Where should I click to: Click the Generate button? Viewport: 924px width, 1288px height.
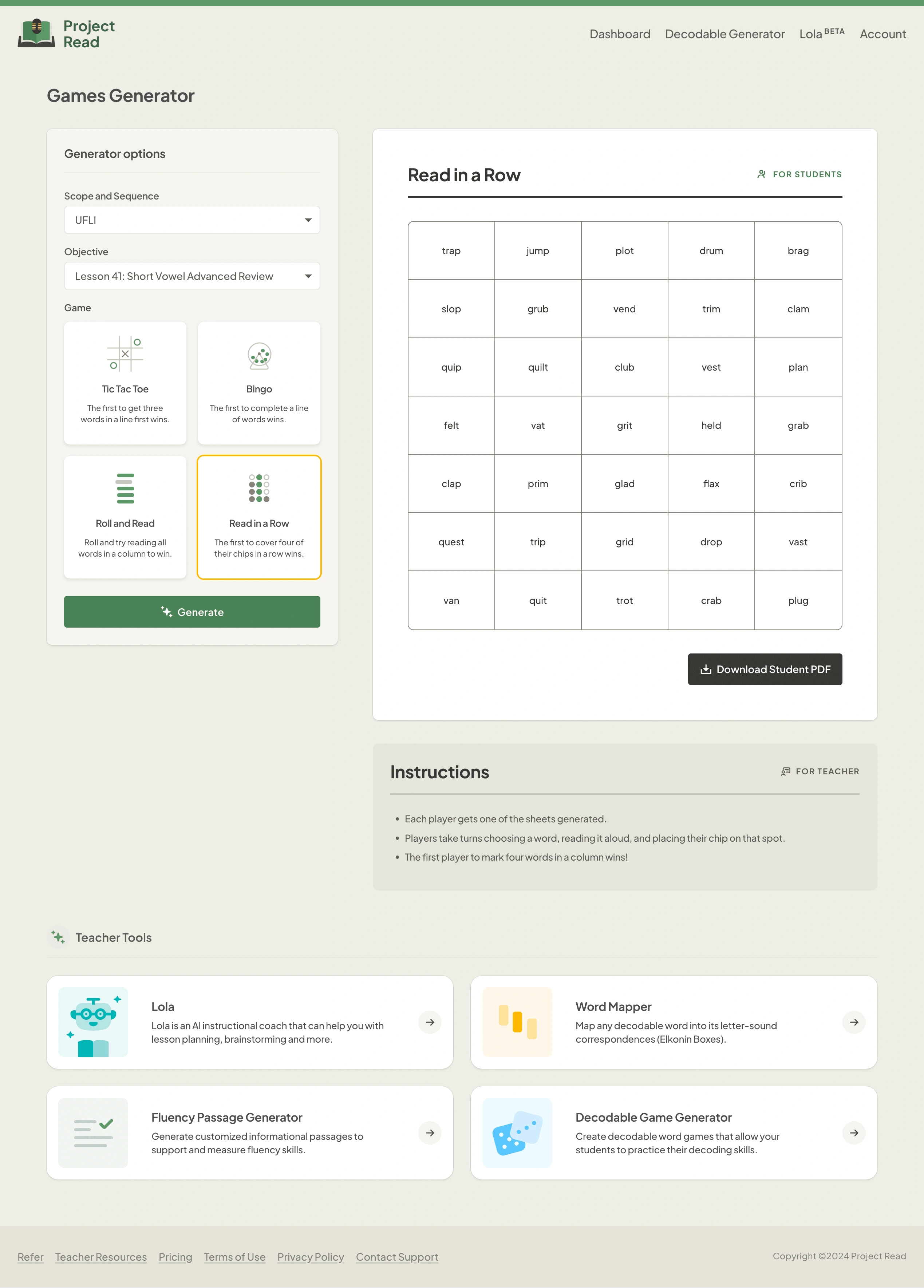click(x=192, y=611)
